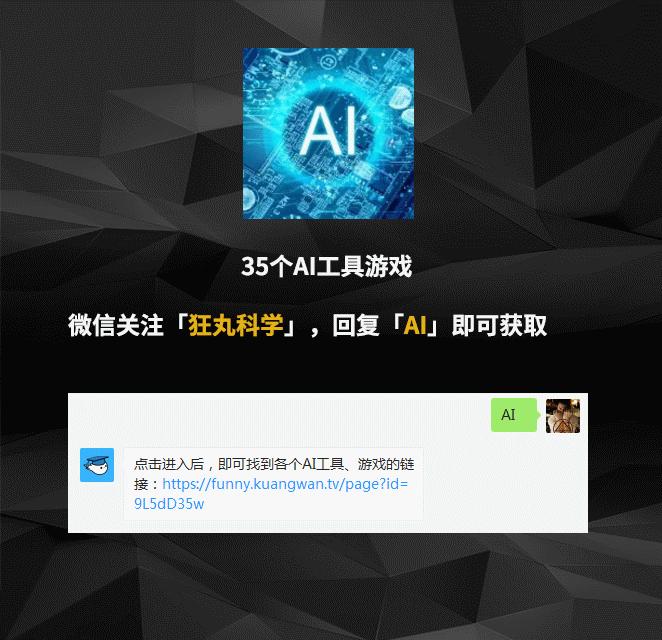
Task: Click the green AI chat bubble
Action: 514,415
